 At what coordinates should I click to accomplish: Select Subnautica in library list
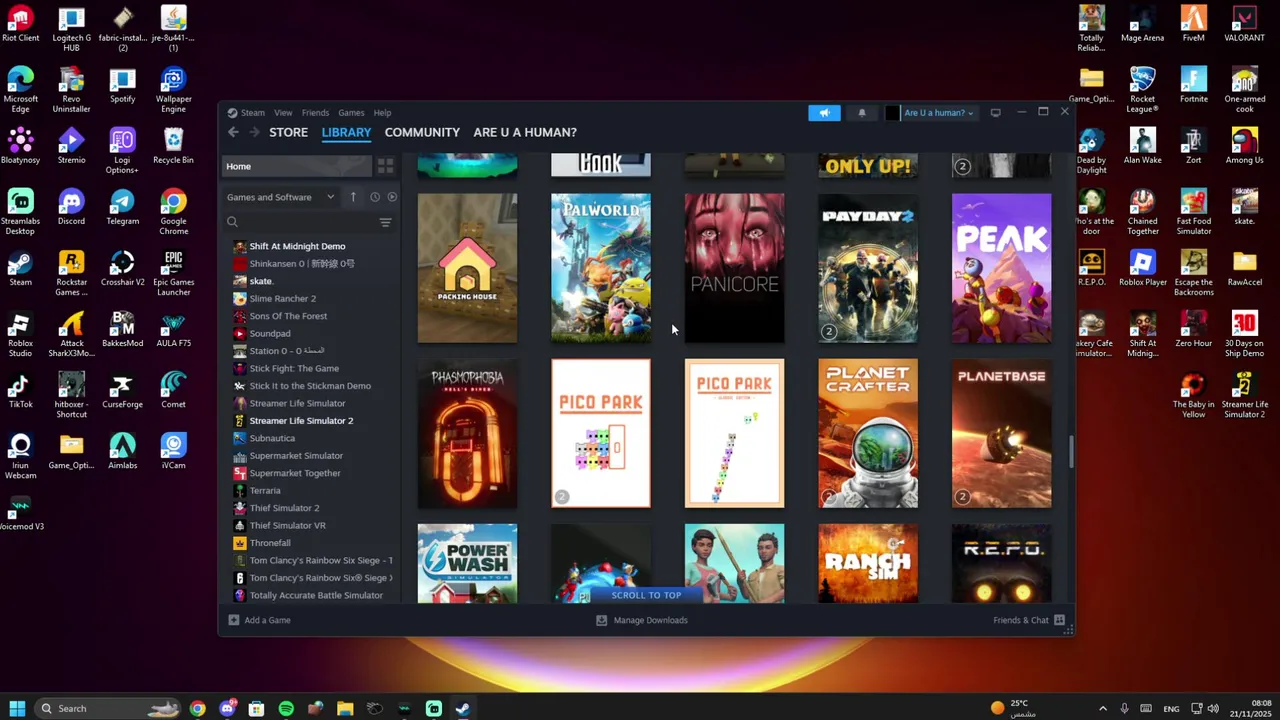[272, 438]
